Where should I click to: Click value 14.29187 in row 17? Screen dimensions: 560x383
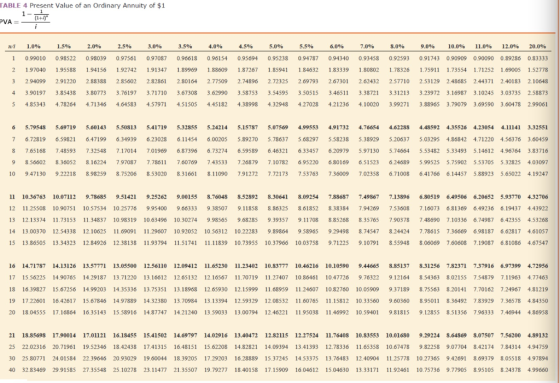pos(95,277)
